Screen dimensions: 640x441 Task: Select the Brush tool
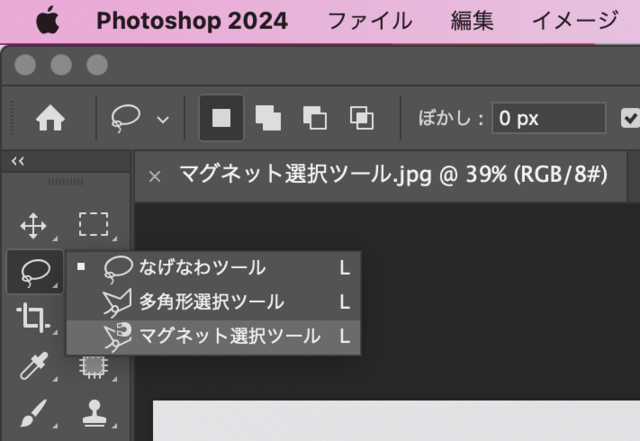pos(33,413)
